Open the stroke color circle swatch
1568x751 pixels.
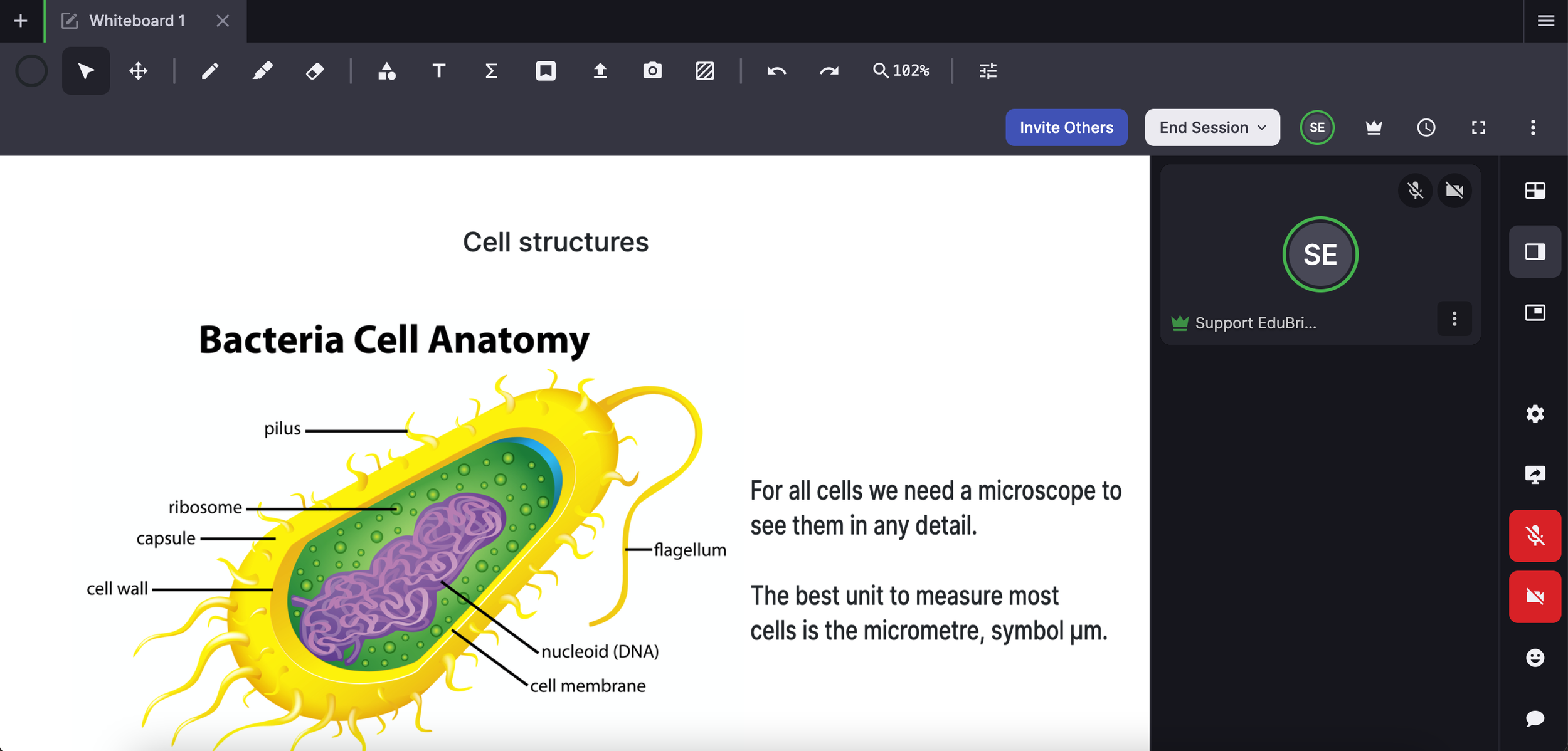(x=31, y=71)
